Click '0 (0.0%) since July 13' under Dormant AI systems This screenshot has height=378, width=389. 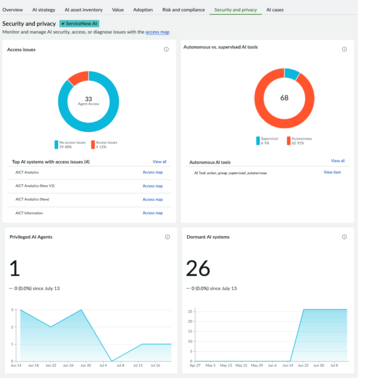click(x=214, y=288)
